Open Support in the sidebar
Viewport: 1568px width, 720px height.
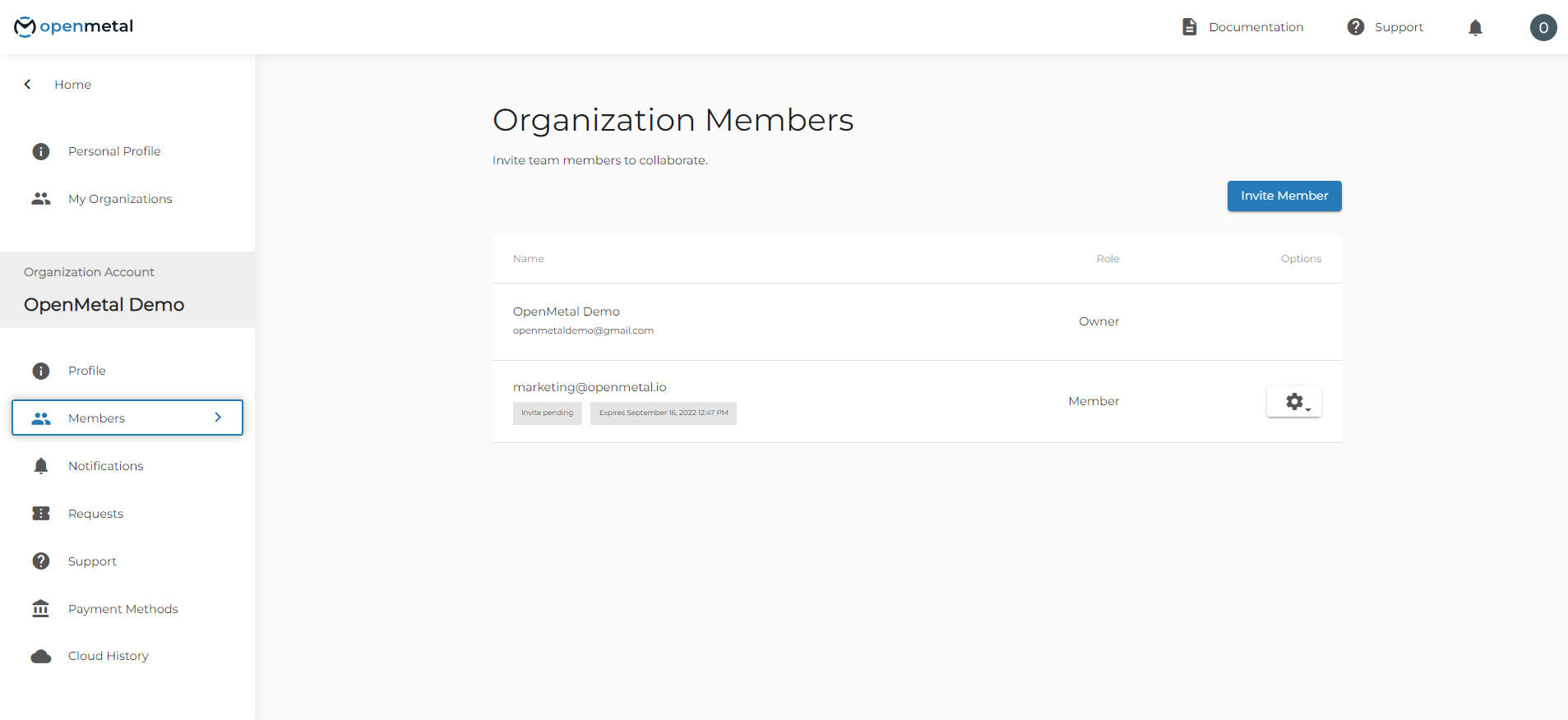[92, 561]
